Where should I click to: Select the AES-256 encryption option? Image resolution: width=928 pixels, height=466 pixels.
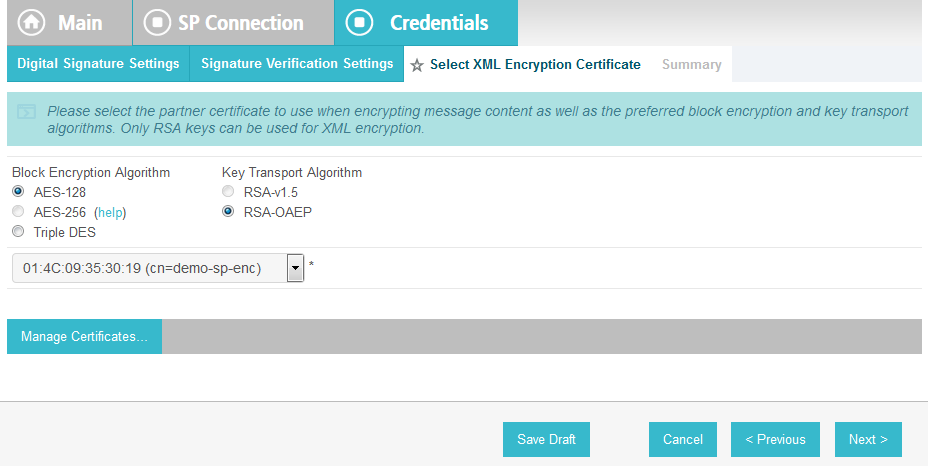click(18, 211)
